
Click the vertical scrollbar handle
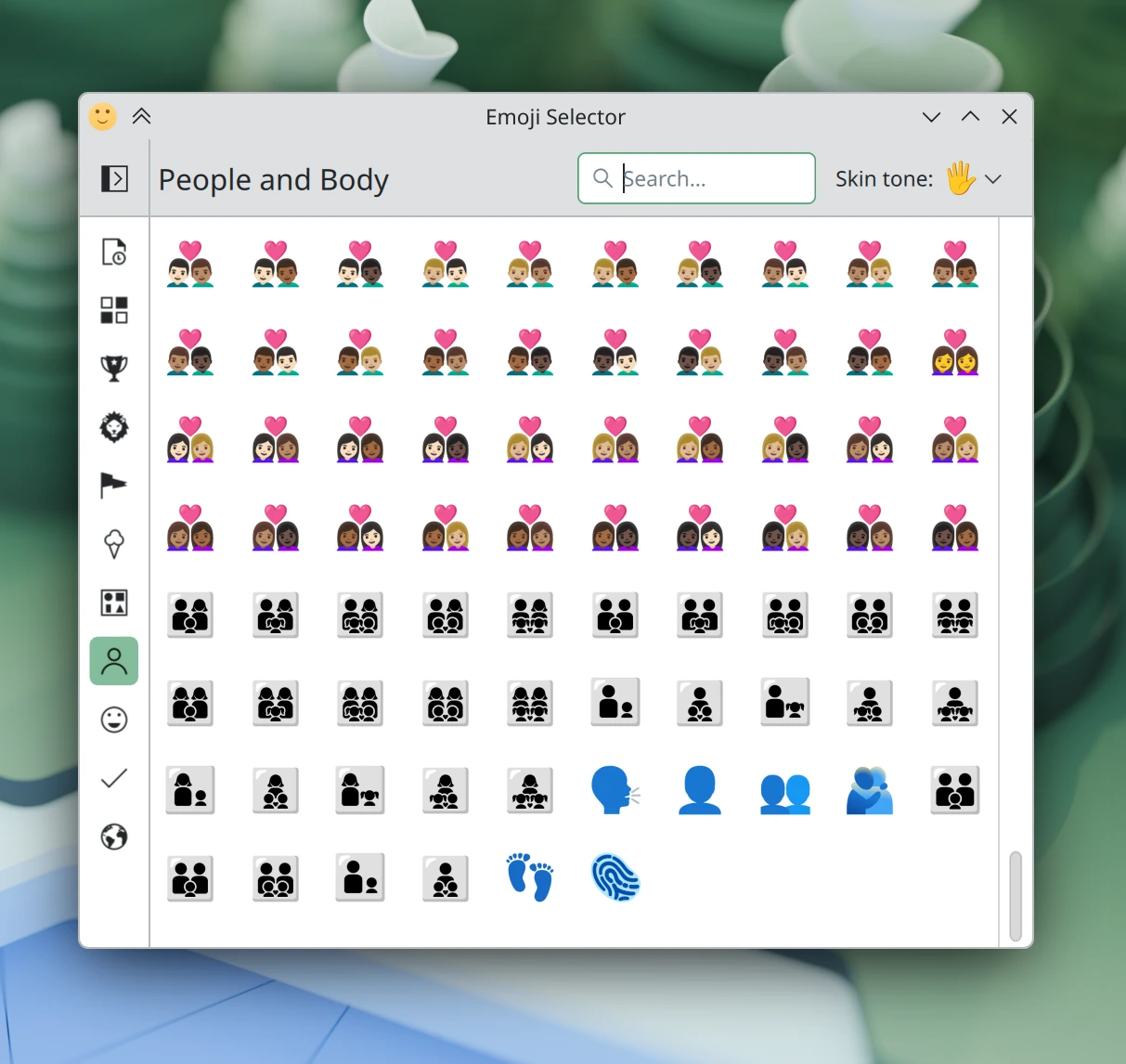(1015, 896)
